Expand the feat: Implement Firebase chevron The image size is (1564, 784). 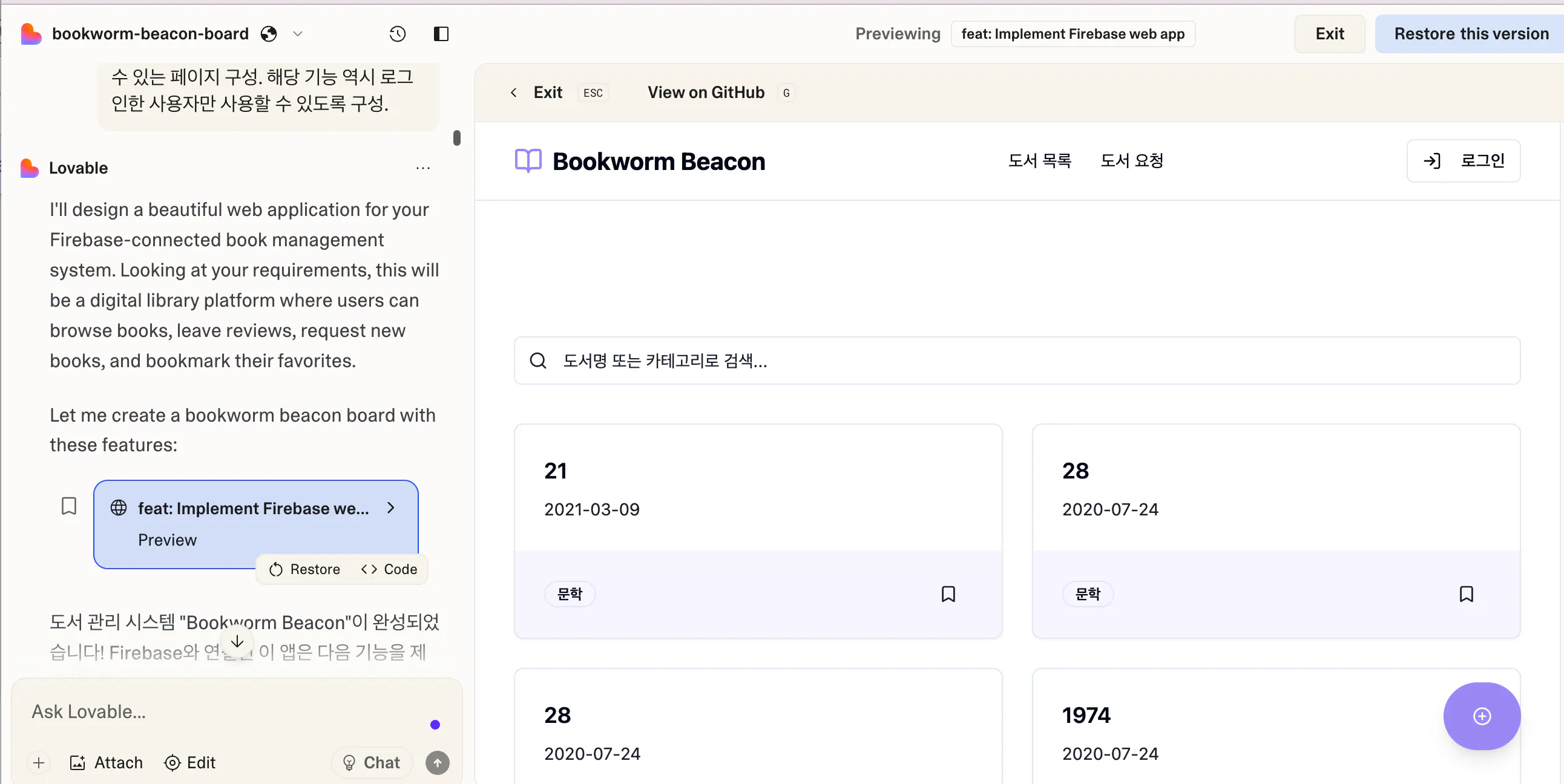tap(391, 508)
